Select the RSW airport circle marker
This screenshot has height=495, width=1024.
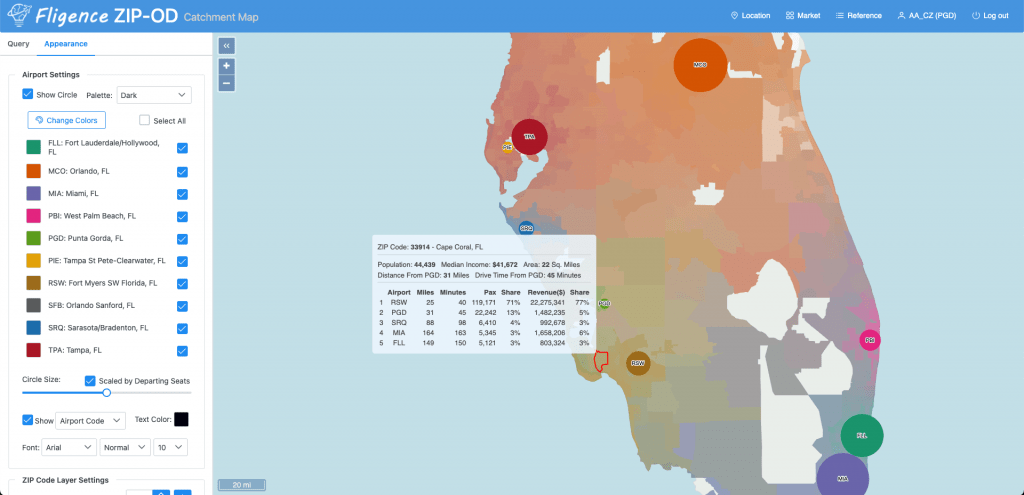click(638, 363)
